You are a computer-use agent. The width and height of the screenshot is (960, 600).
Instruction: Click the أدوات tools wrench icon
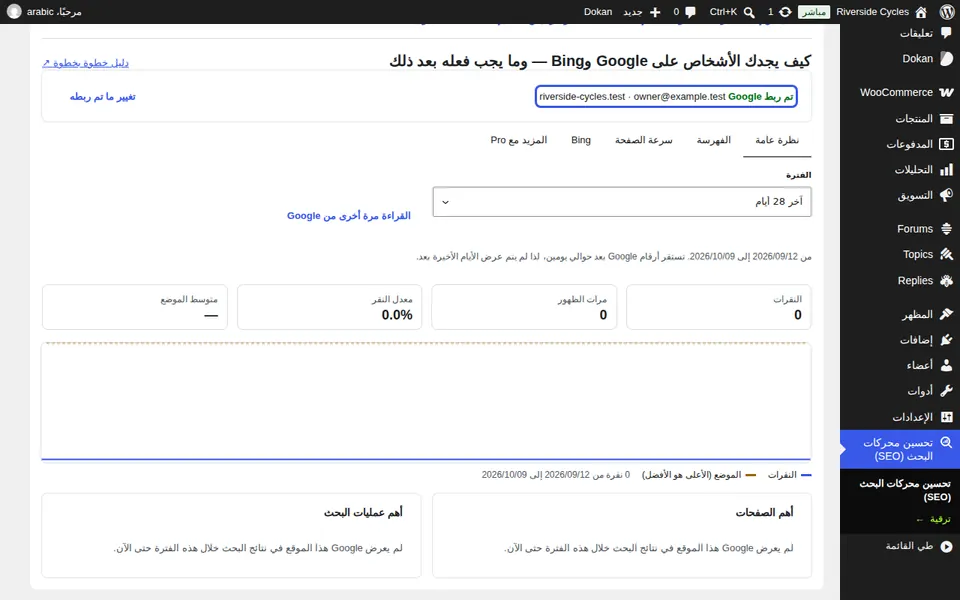947,391
